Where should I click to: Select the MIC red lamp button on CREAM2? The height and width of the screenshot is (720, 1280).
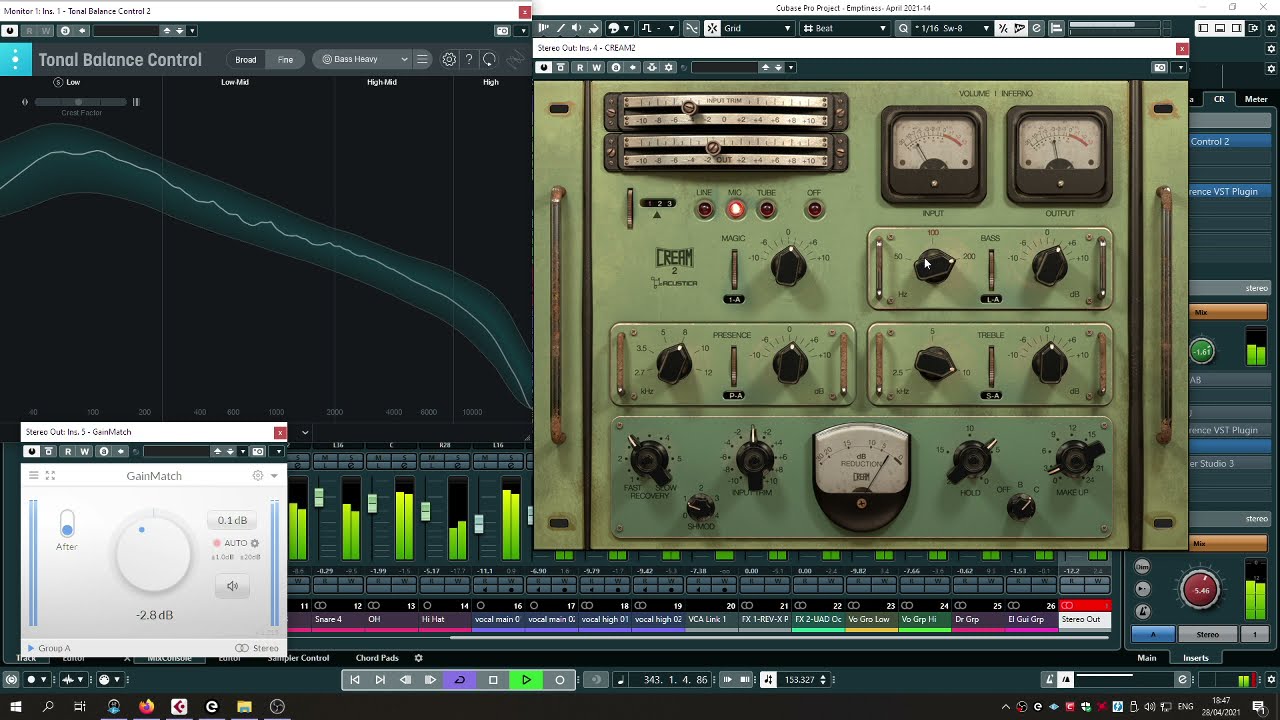pos(736,209)
